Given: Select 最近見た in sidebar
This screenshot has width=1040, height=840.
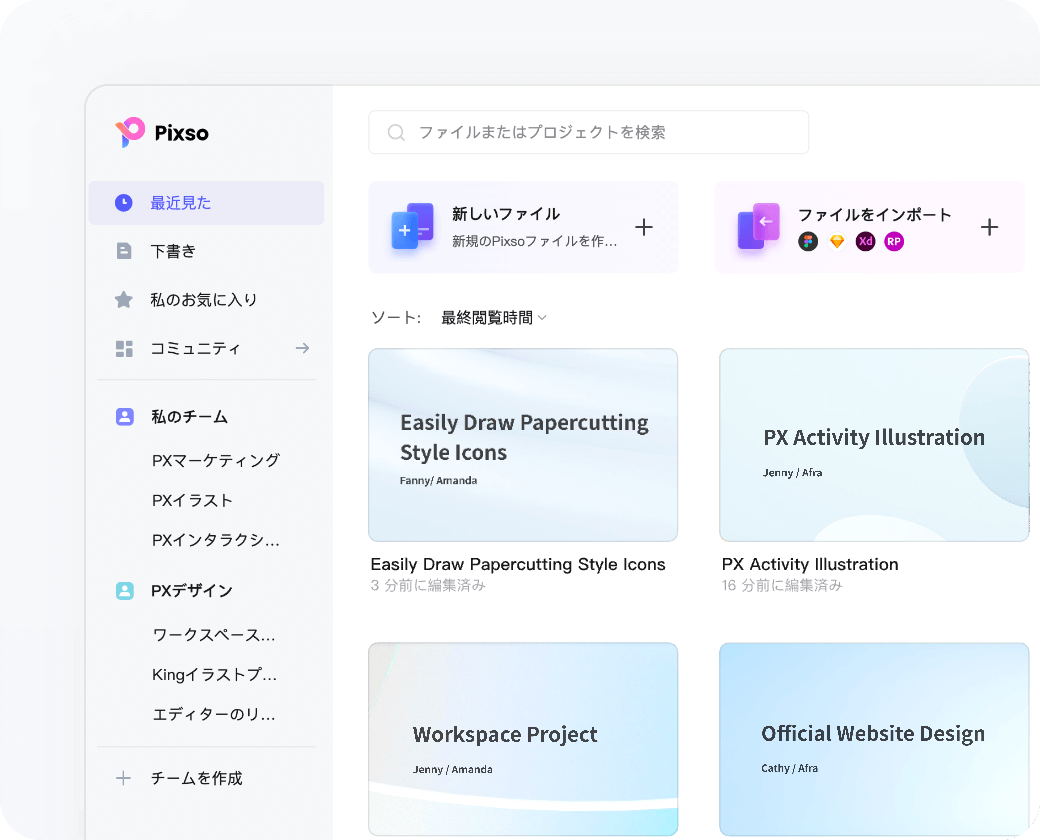Looking at the screenshot, I should tap(206, 203).
